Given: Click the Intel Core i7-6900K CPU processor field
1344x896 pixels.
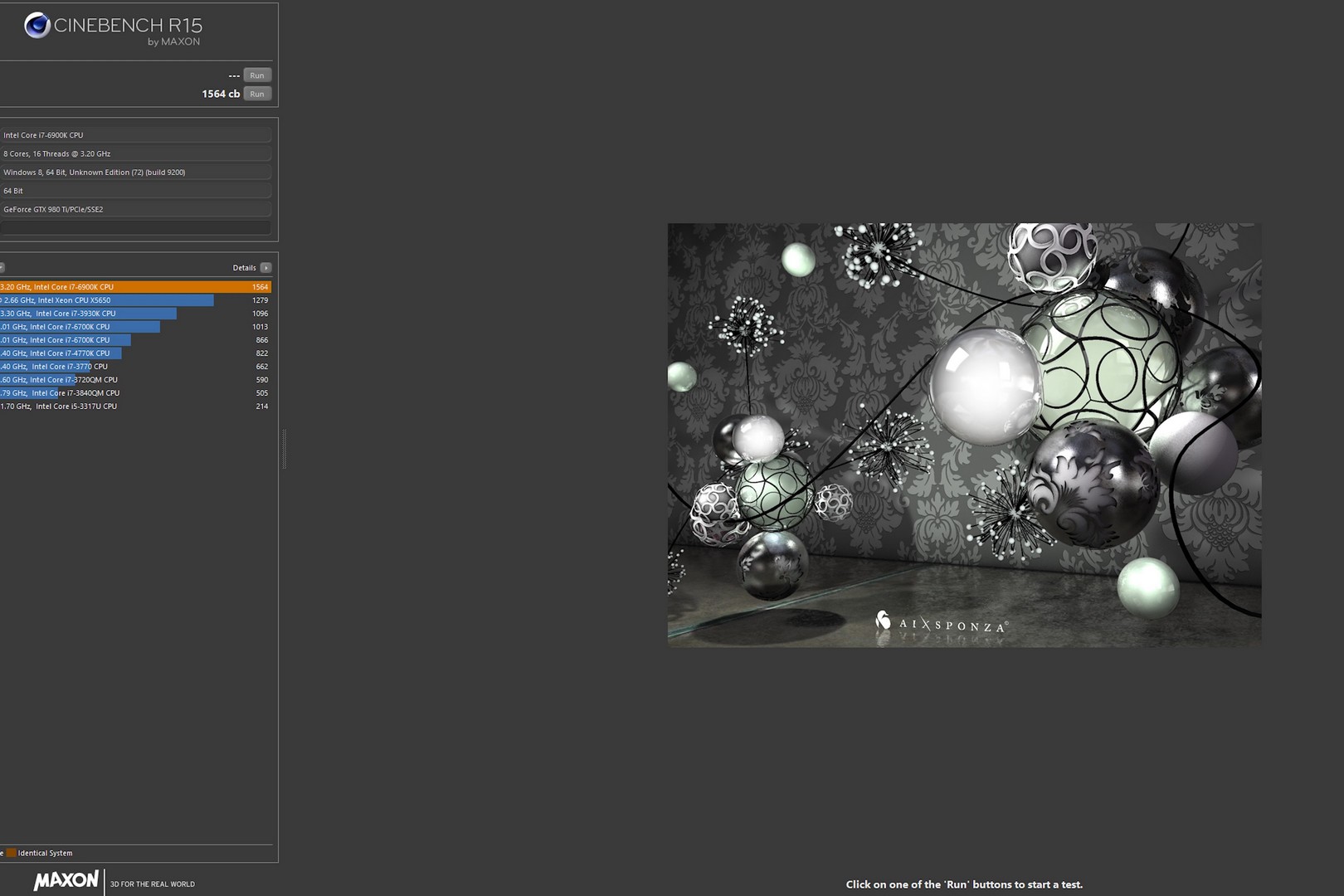Looking at the screenshot, I should click(x=135, y=135).
